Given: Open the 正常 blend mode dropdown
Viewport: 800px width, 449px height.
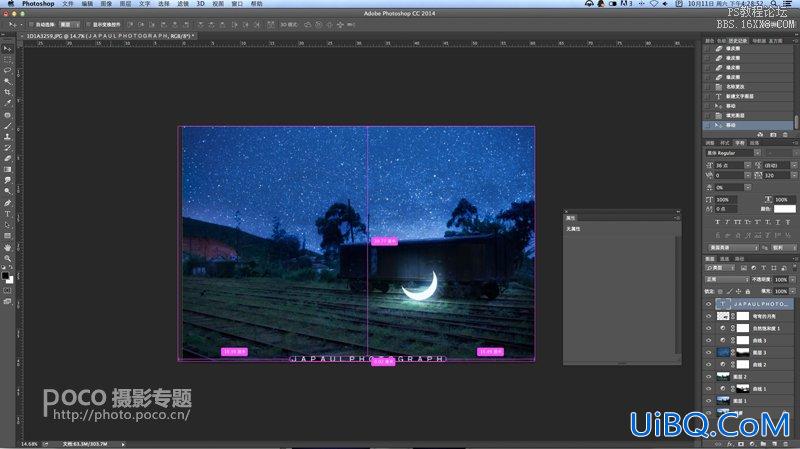Looking at the screenshot, I should (727, 280).
